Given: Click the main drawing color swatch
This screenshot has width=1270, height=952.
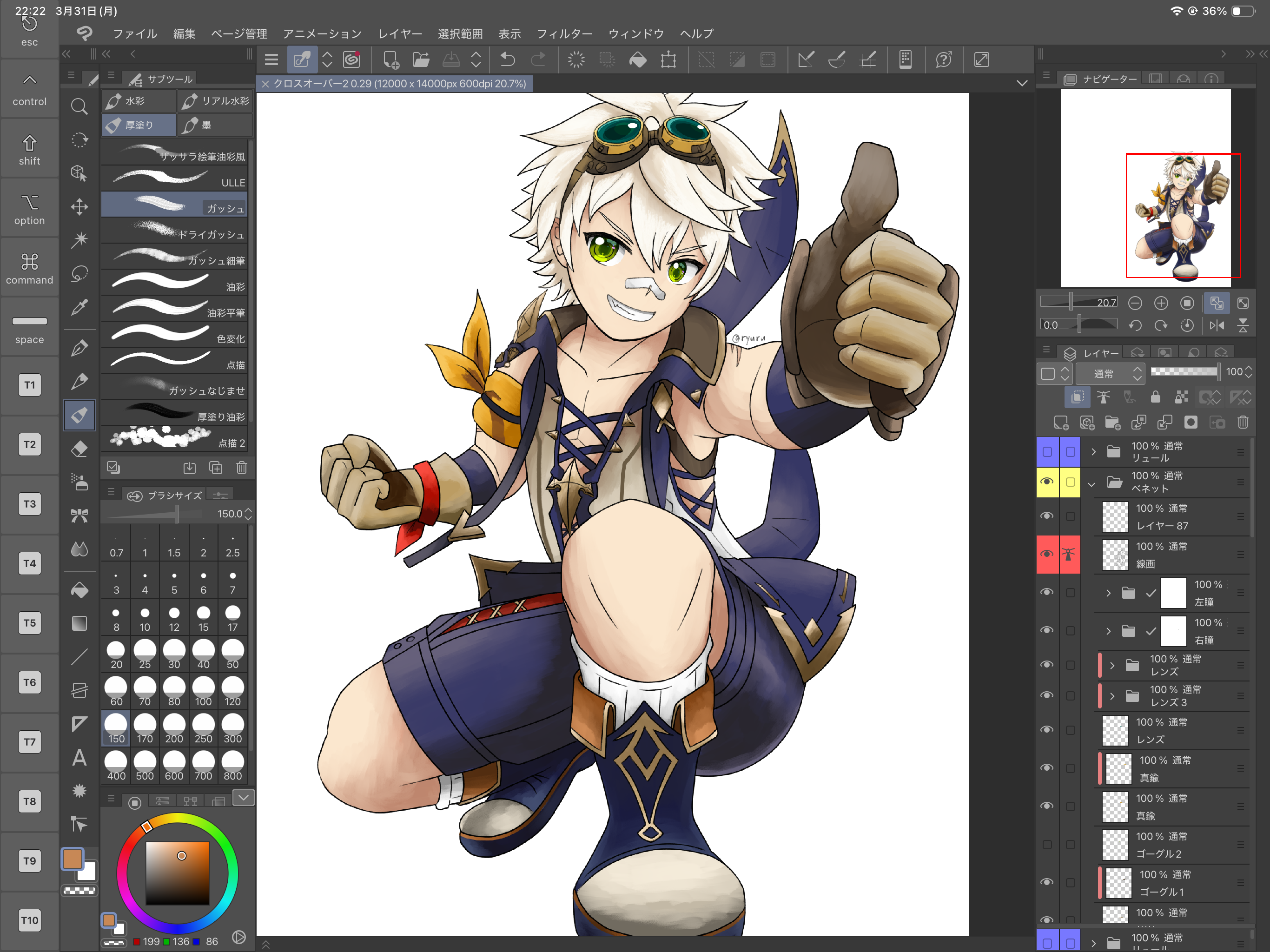Looking at the screenshot, I should coord(73,859).
